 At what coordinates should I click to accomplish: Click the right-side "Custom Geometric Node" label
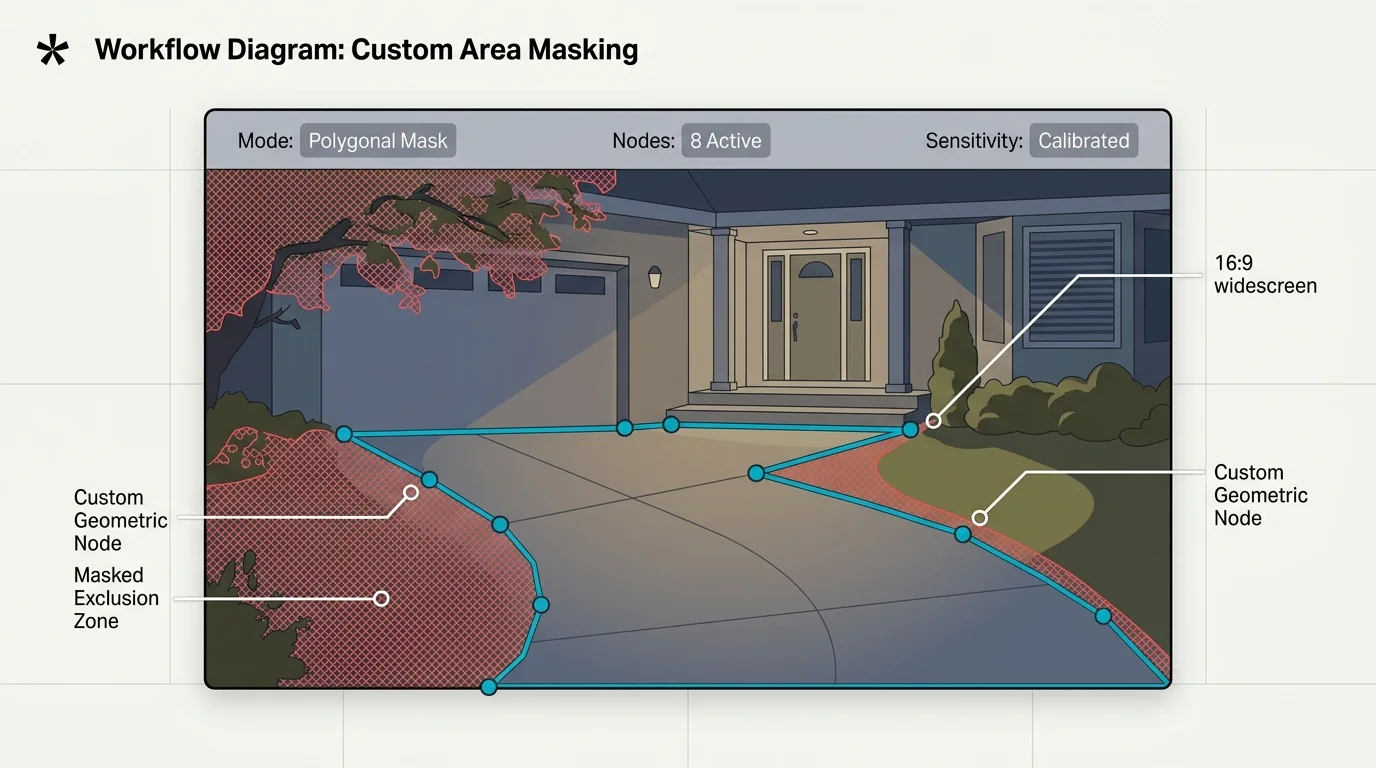pyautogui.click(x=1261, y=495)
